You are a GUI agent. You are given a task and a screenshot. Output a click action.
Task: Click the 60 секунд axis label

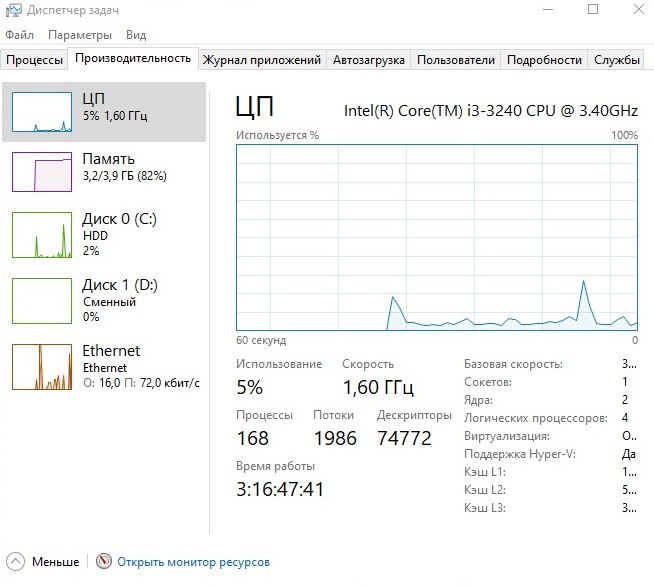[261, 340]
